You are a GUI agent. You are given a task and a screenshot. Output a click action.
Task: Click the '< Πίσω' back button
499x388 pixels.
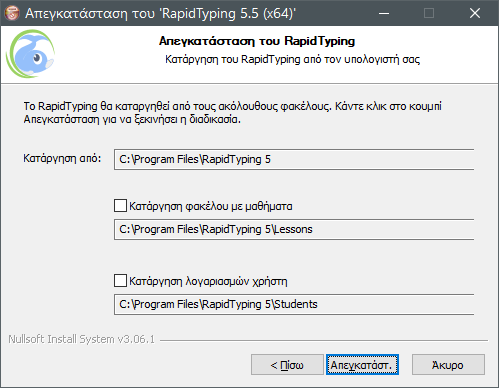tap(287, 365)
